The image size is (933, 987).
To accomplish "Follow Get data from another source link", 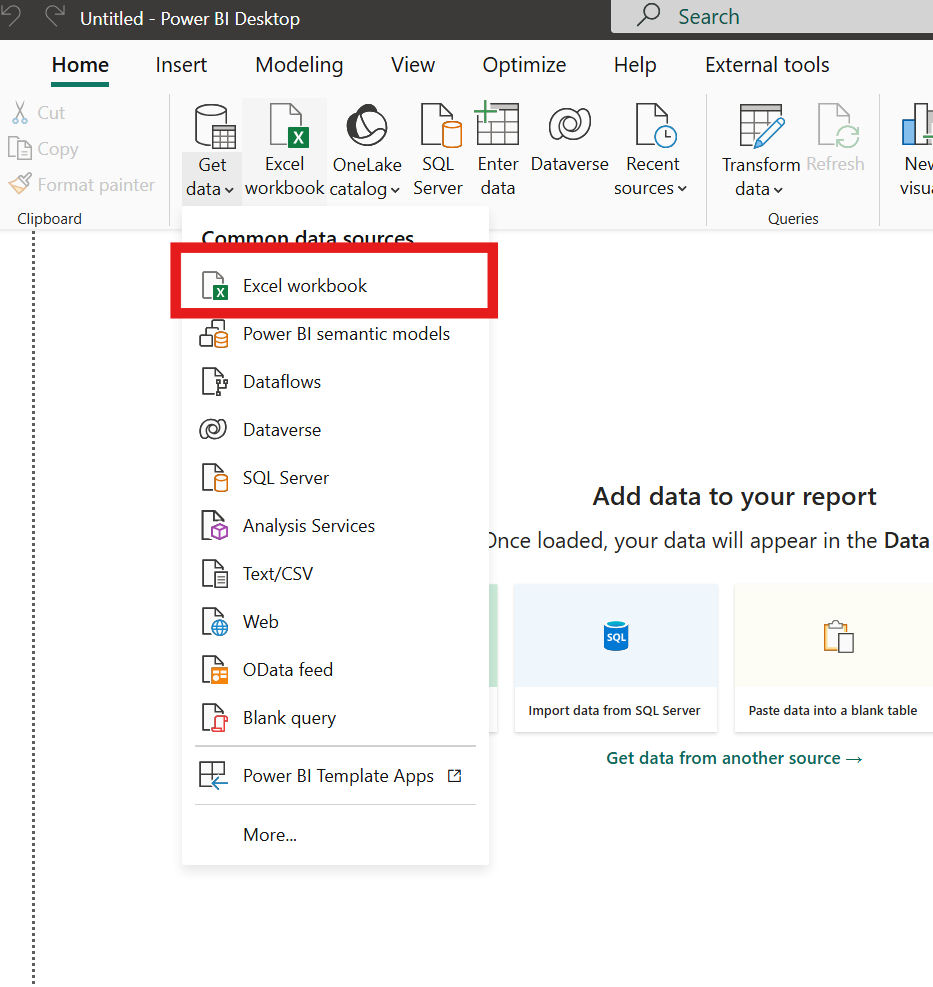I will pos(734,758).
